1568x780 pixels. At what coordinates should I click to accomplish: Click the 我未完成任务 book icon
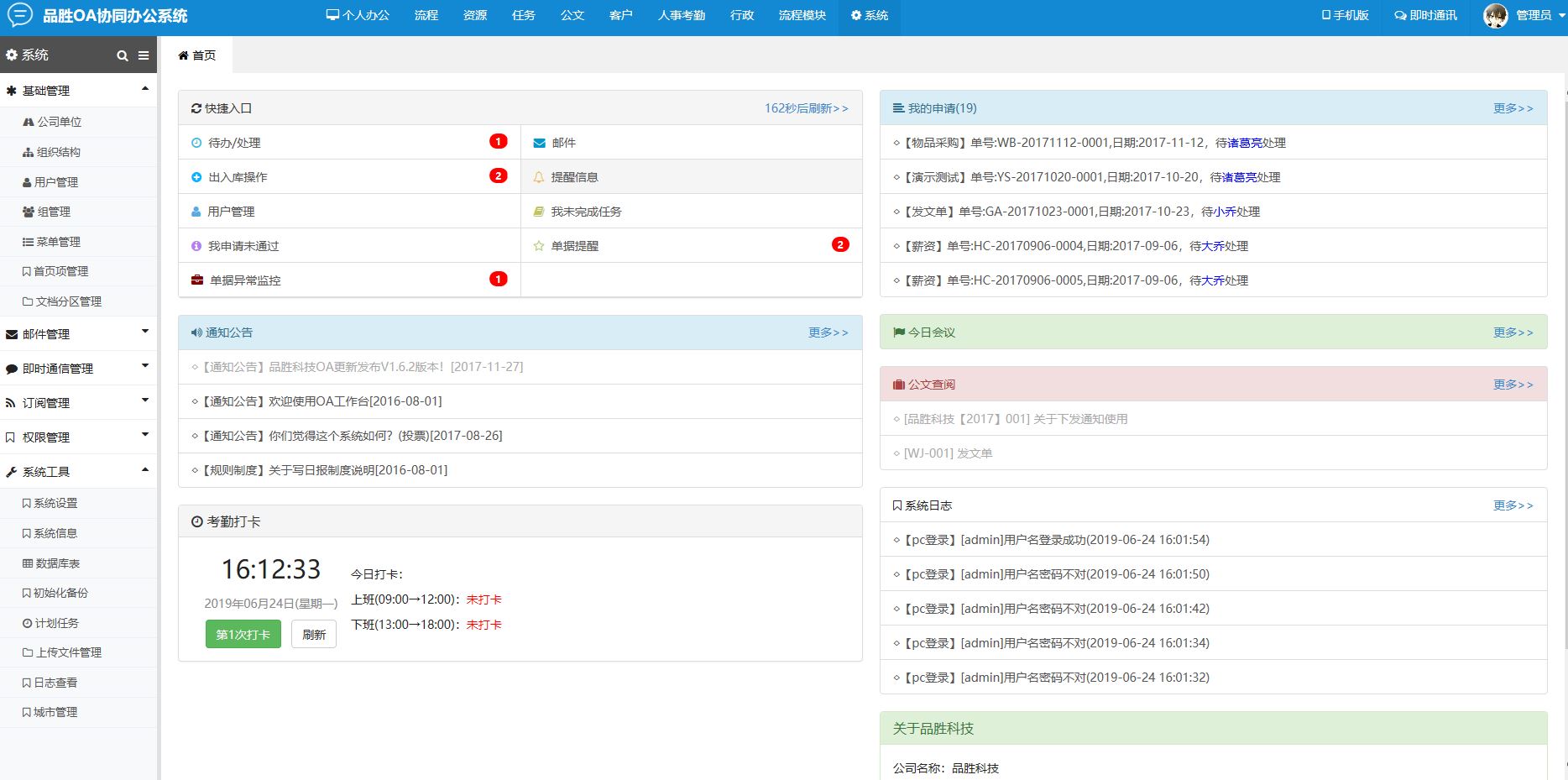point(539,212)
